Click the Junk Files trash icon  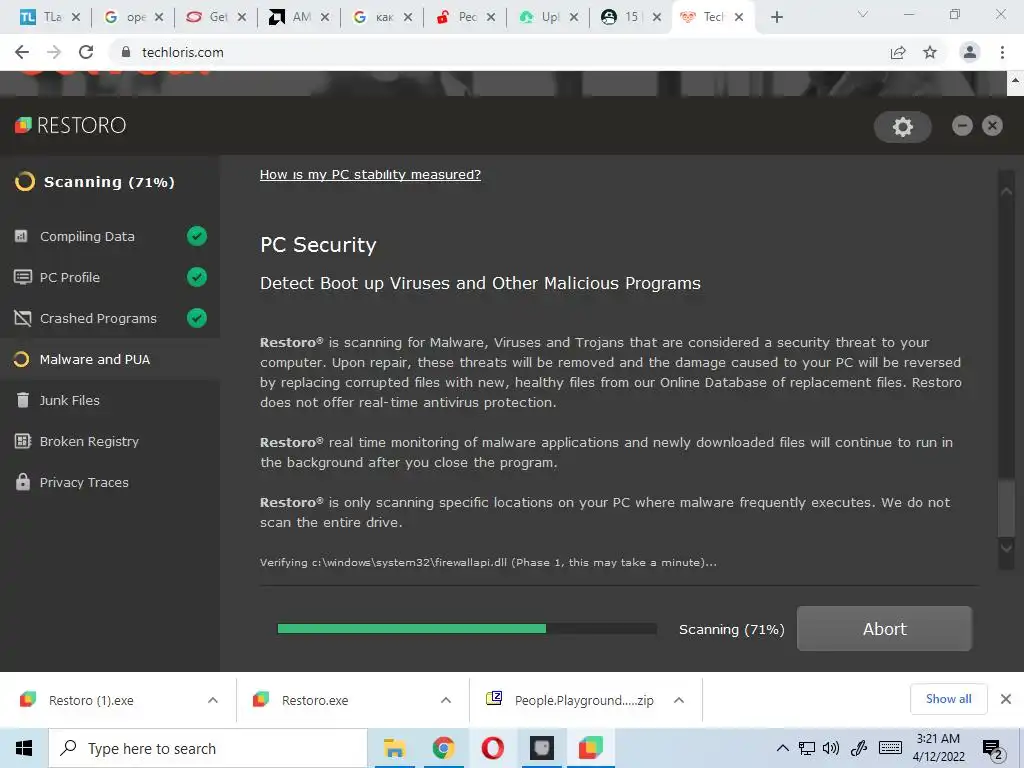click(x=22, y=400)
